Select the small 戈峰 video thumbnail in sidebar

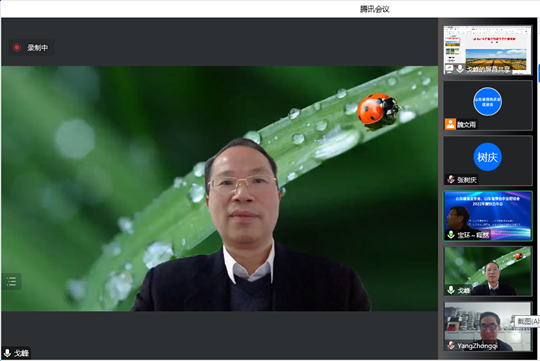click(487, 271)
